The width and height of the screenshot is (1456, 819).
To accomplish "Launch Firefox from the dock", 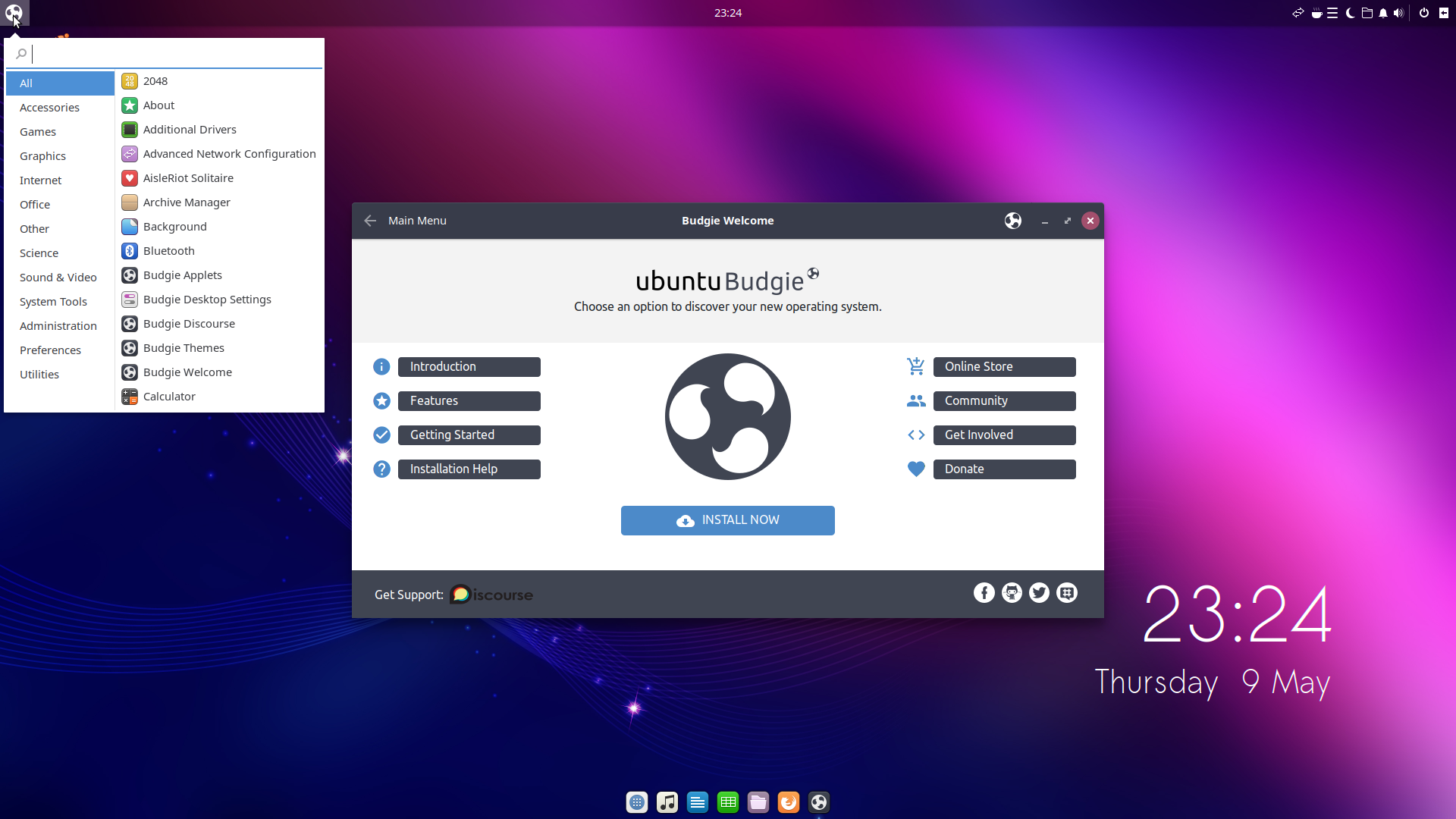I will pos(789,802).
